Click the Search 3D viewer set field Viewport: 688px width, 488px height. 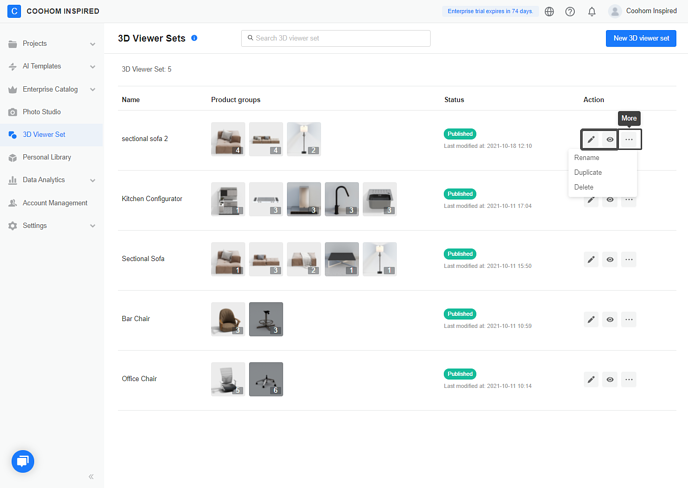(336, 38)
